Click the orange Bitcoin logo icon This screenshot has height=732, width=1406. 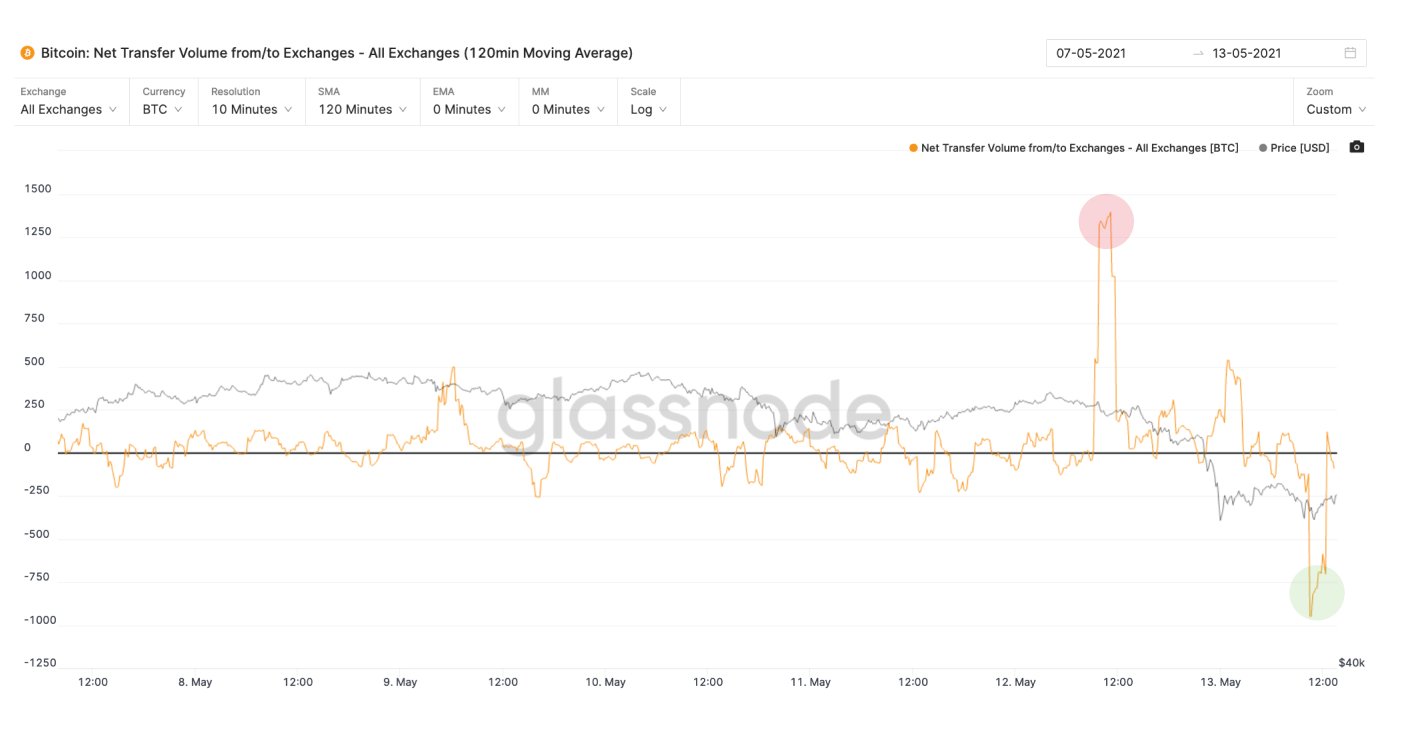pos(27,52)
